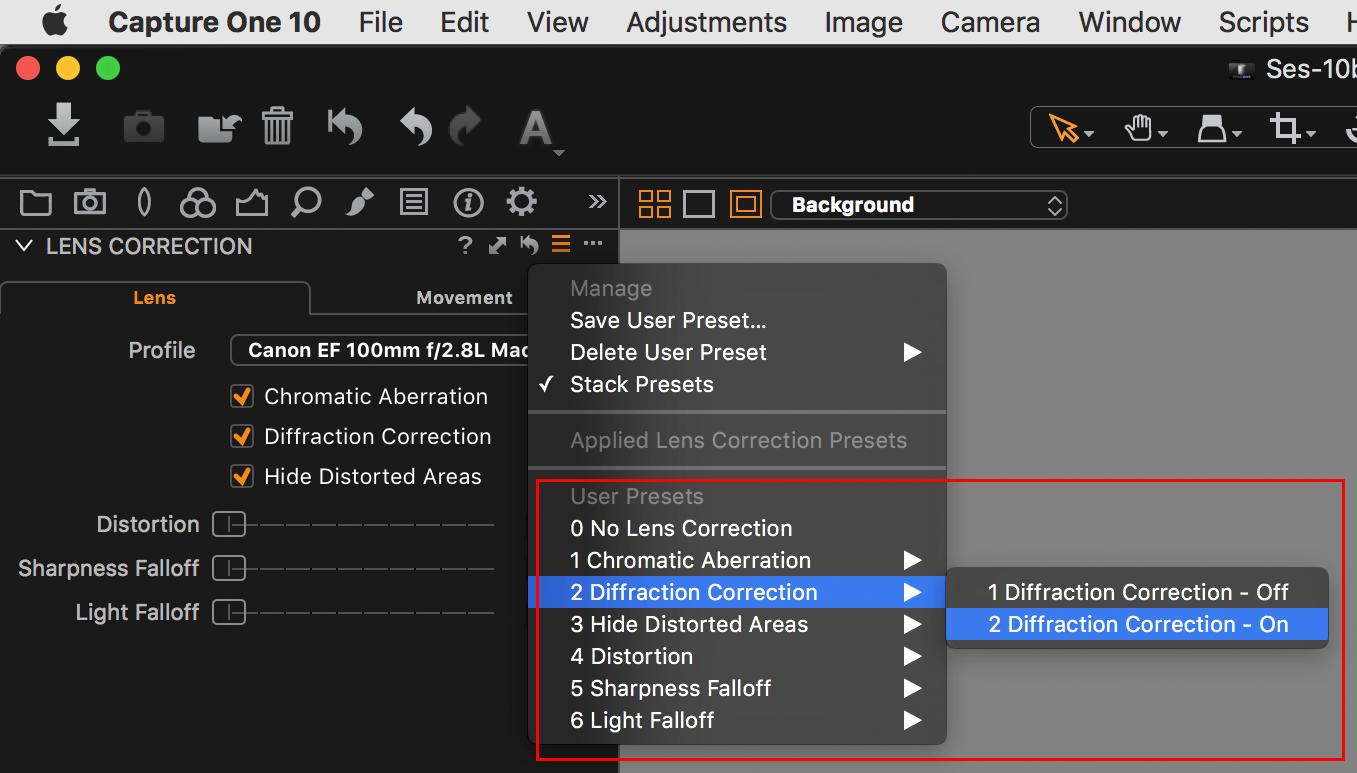The image size is (1357, 773).
Task: Click the Sharpness Falloff slider handle
Action: pos(229,568)
